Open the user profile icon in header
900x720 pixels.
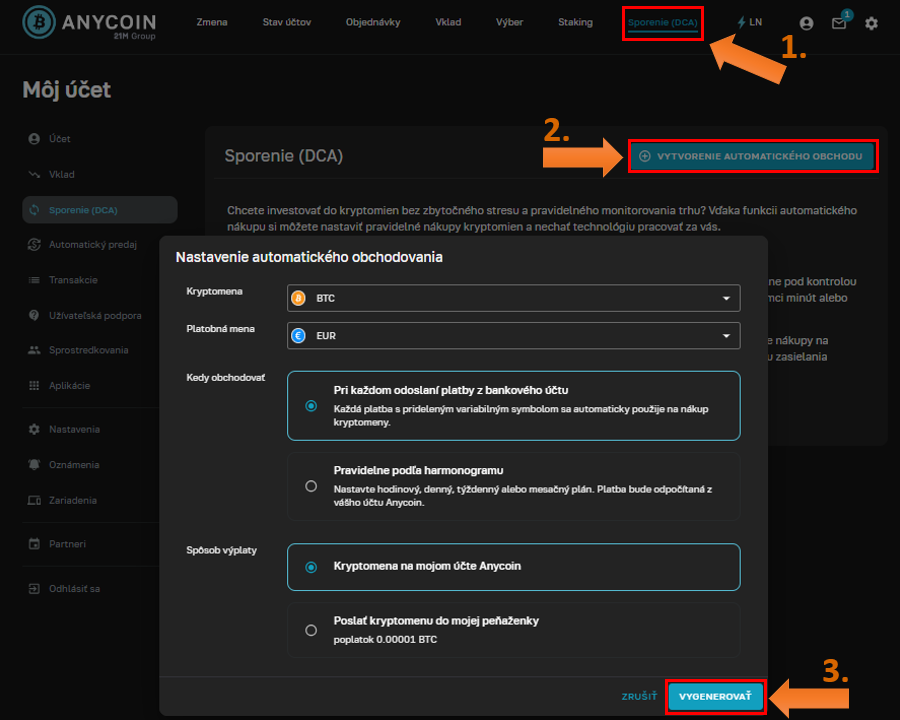[806, 23]
